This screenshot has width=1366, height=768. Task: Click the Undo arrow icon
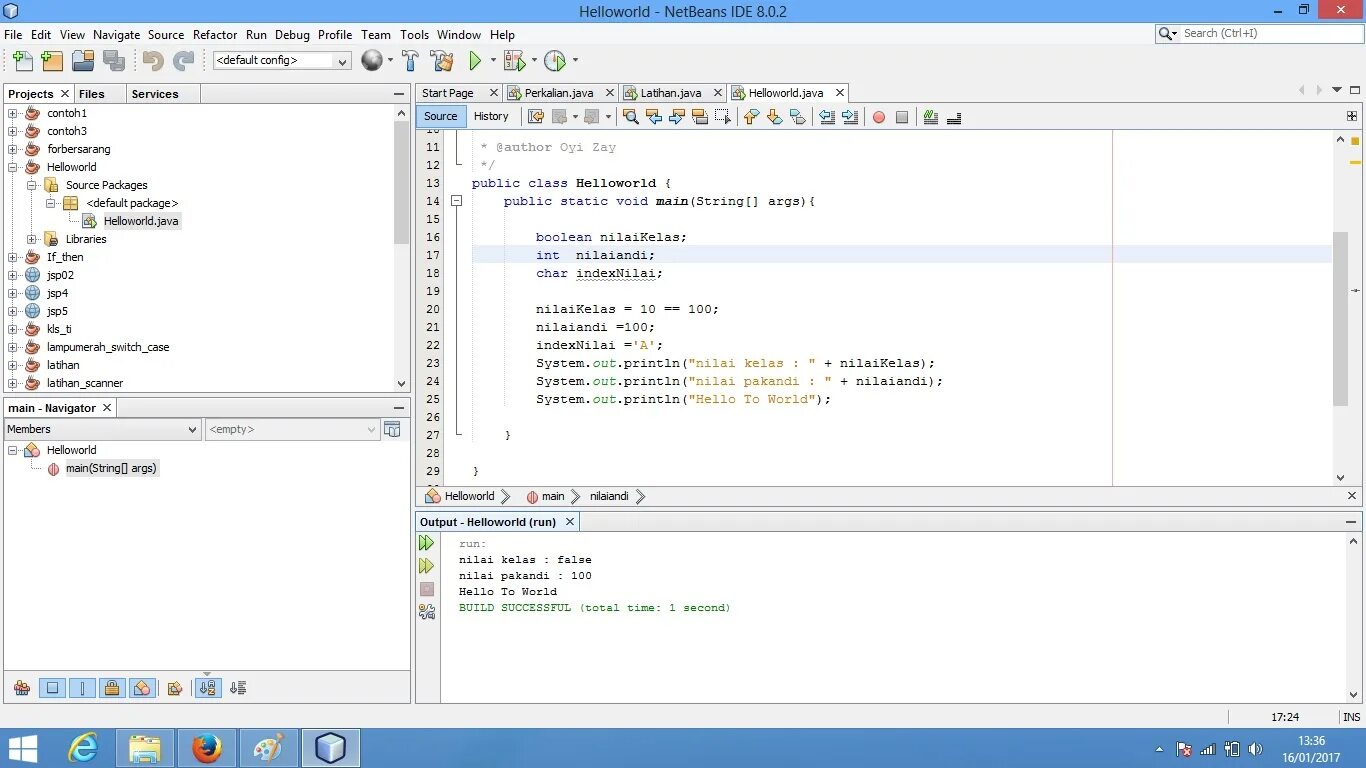coord(153,61)
